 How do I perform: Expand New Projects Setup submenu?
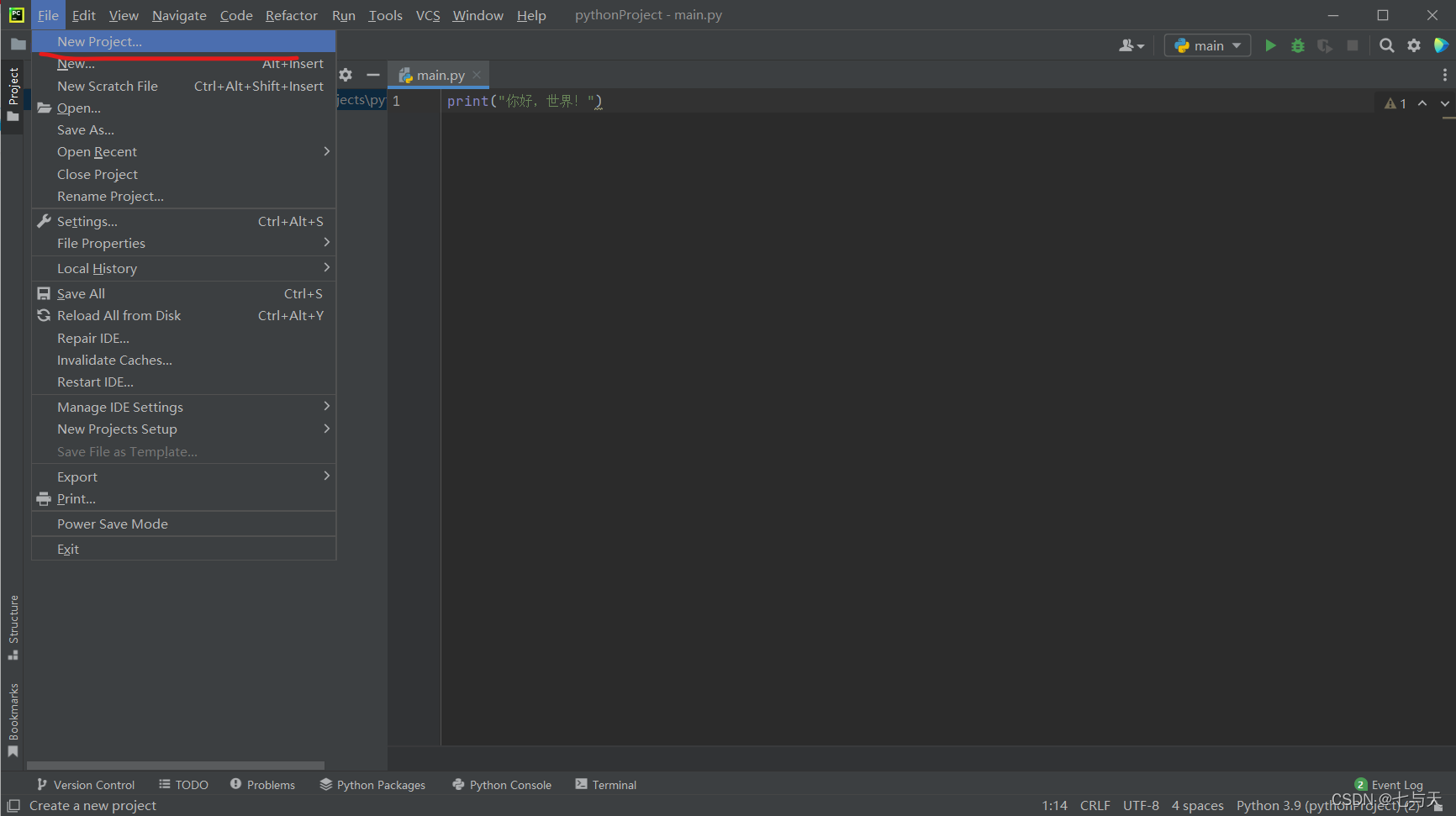tap(184, 429)
